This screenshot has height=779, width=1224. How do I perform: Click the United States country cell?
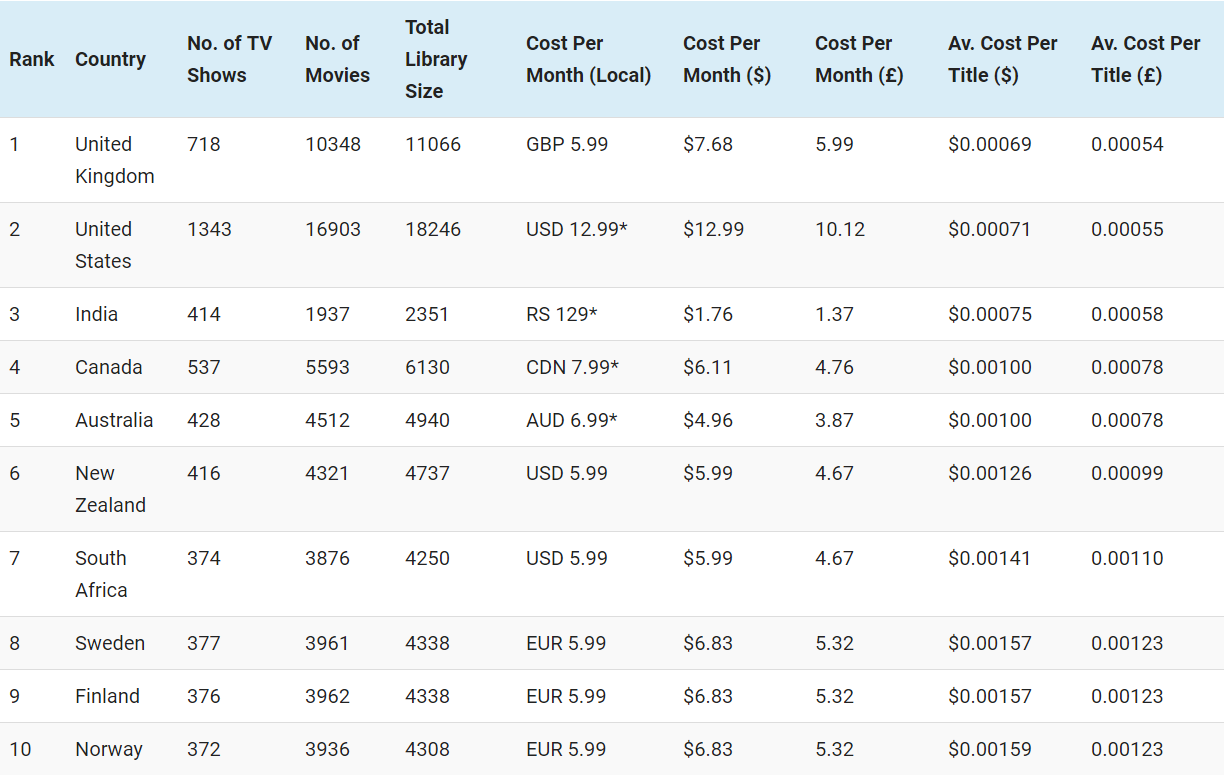[103, 245]
